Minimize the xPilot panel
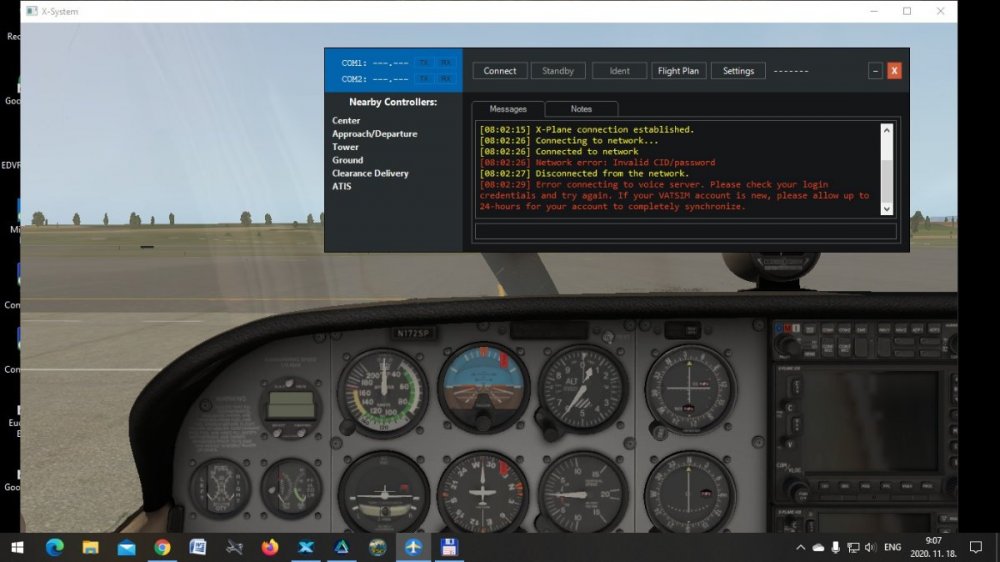This screenshot has height=562, width=1000. click(x=875, y=71)
